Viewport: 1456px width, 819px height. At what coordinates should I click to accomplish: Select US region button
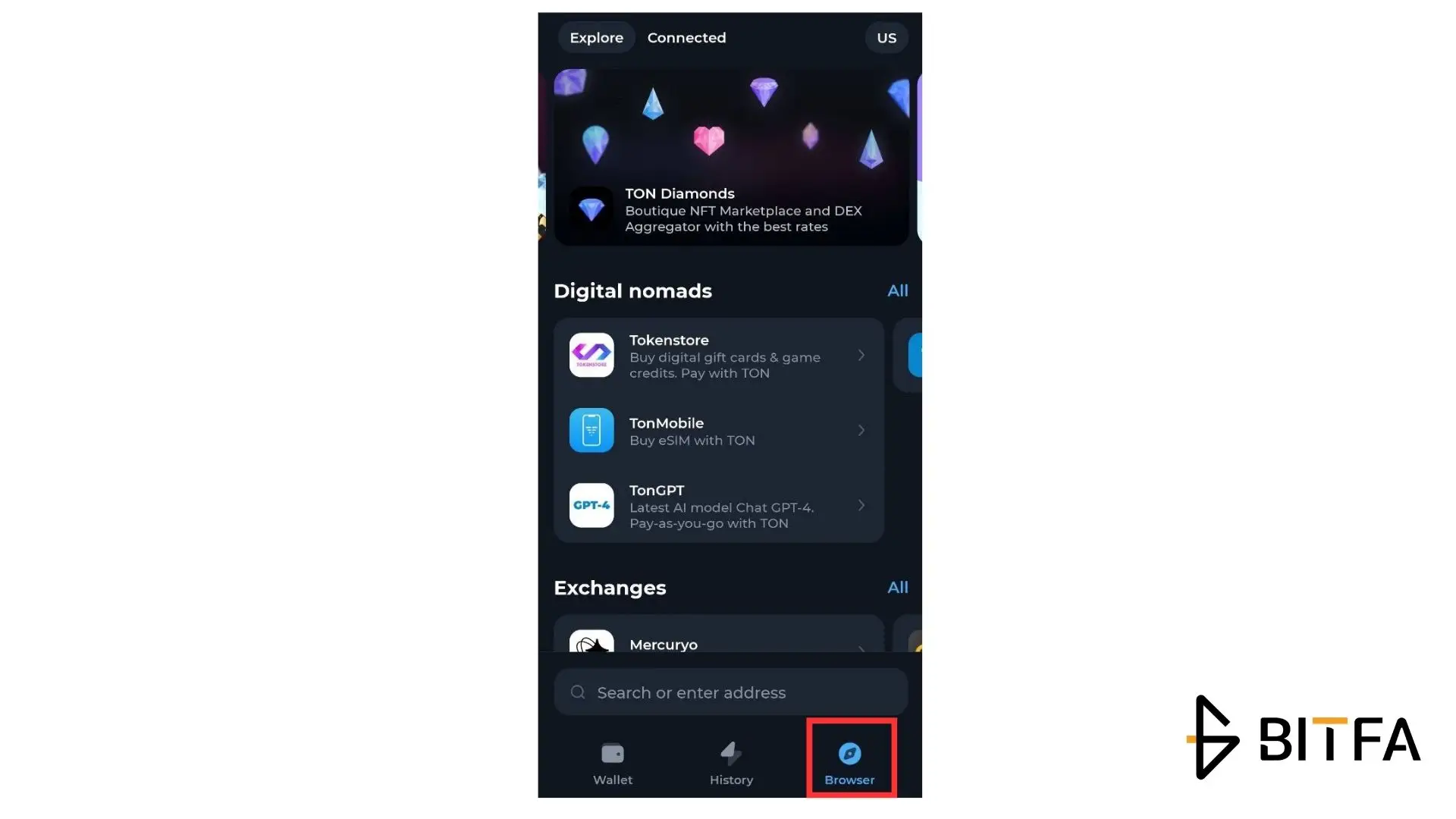(x=886, y=38)
